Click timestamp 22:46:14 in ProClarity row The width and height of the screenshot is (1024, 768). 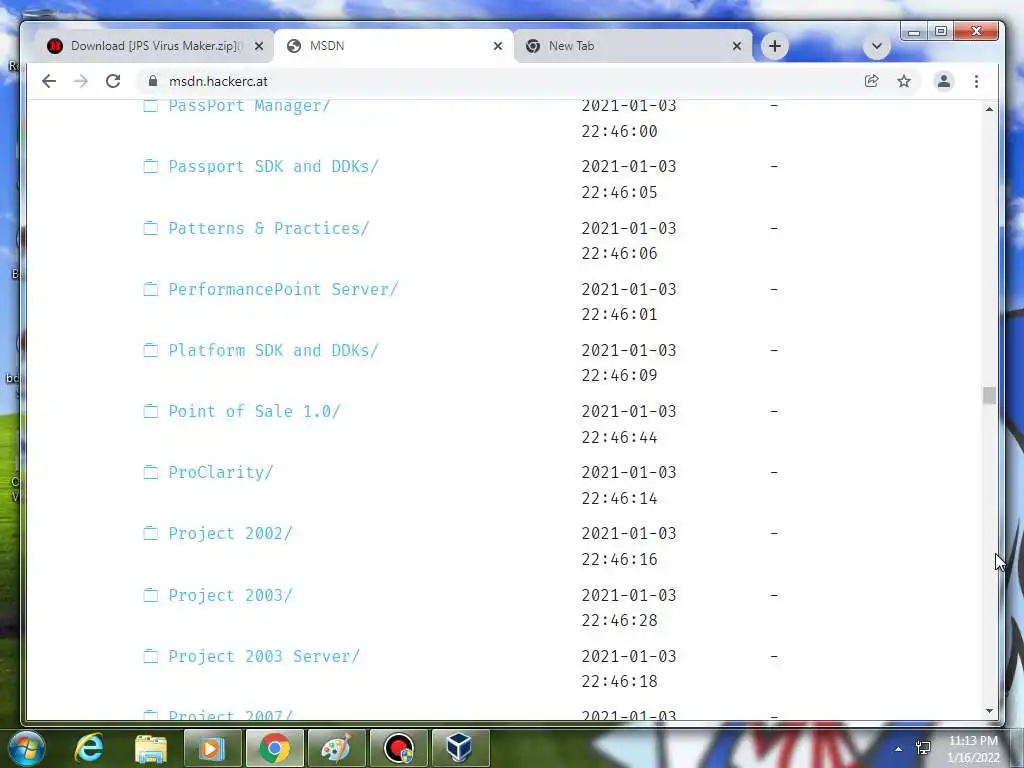pos(619,499)
